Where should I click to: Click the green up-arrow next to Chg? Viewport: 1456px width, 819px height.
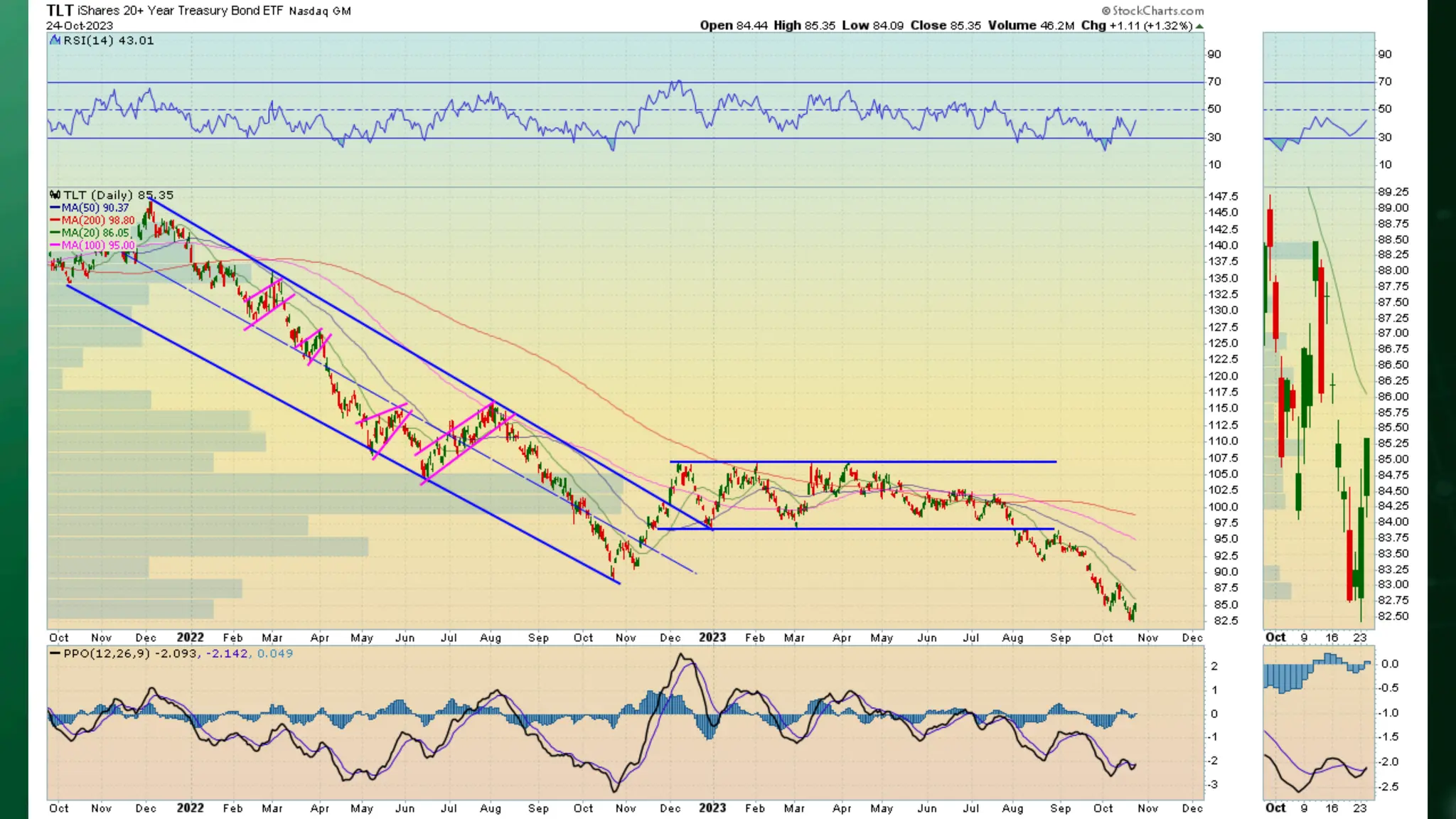click(1199, 26)
